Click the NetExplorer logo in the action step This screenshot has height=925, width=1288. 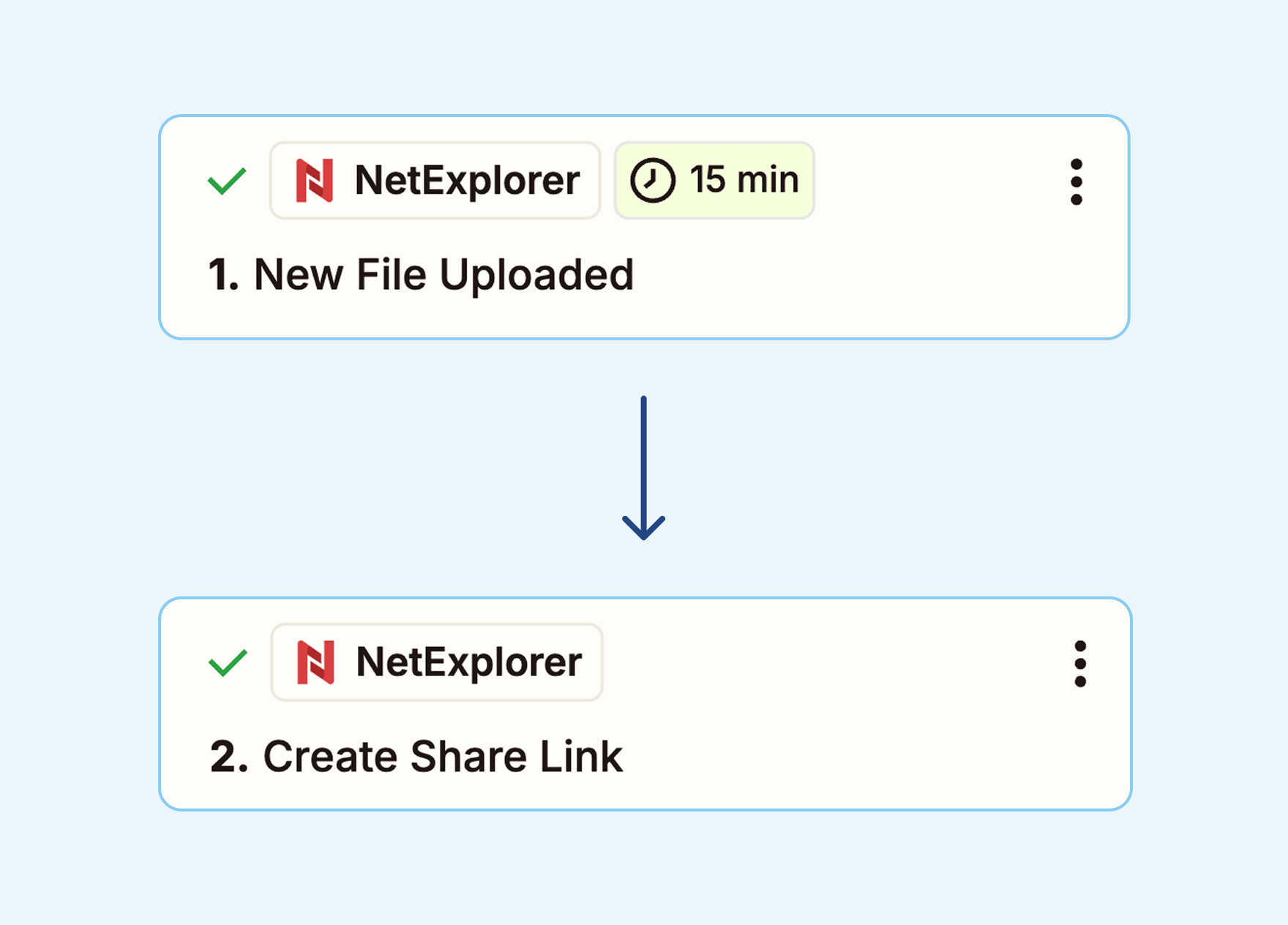tap(316, 662)
